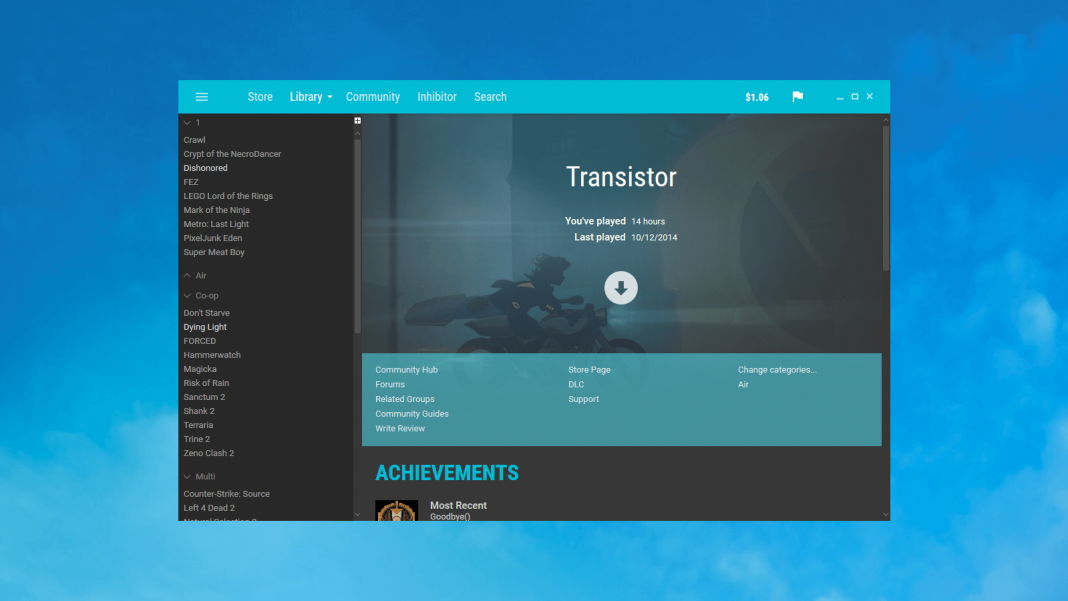Click the "10/12/2014" last played date

click(654, 238)
